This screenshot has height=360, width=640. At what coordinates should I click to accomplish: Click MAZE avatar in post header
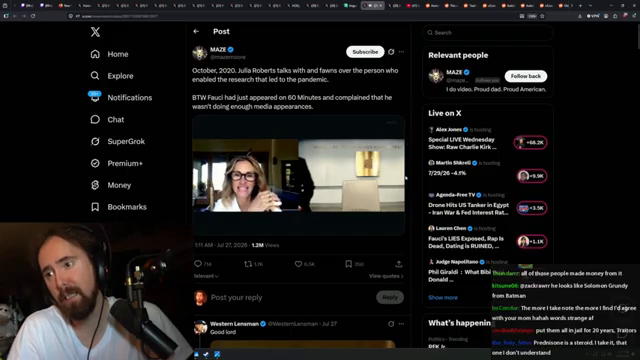[200, 53]
